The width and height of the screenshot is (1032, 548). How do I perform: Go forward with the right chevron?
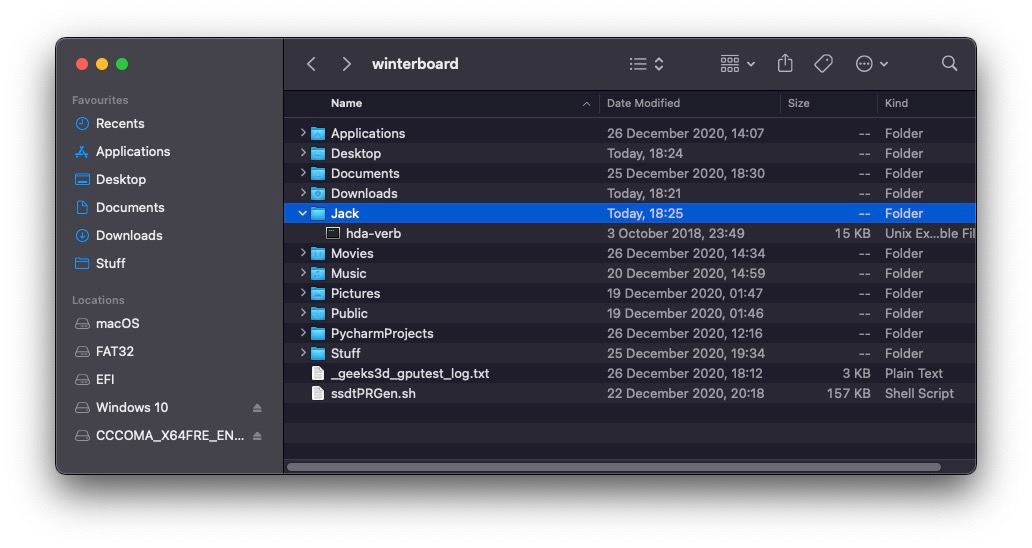346,64
